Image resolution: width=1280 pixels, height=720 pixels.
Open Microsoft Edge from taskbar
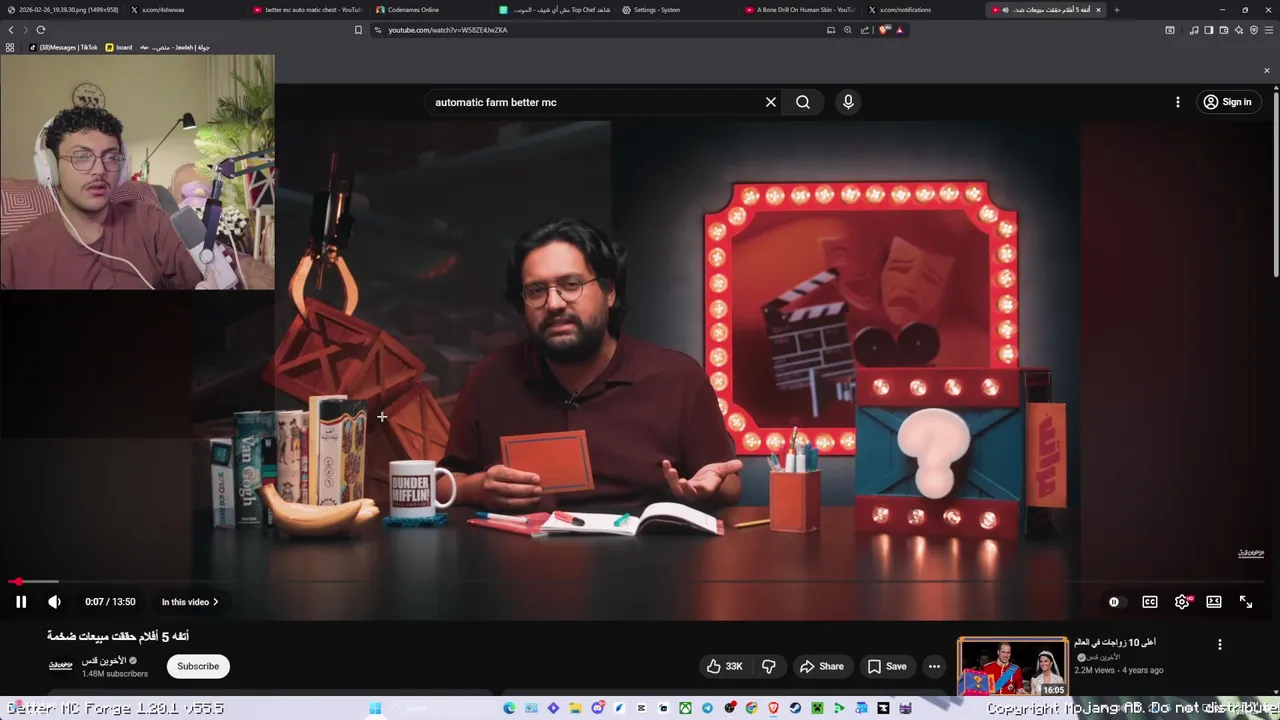click(x=509, y=708)
